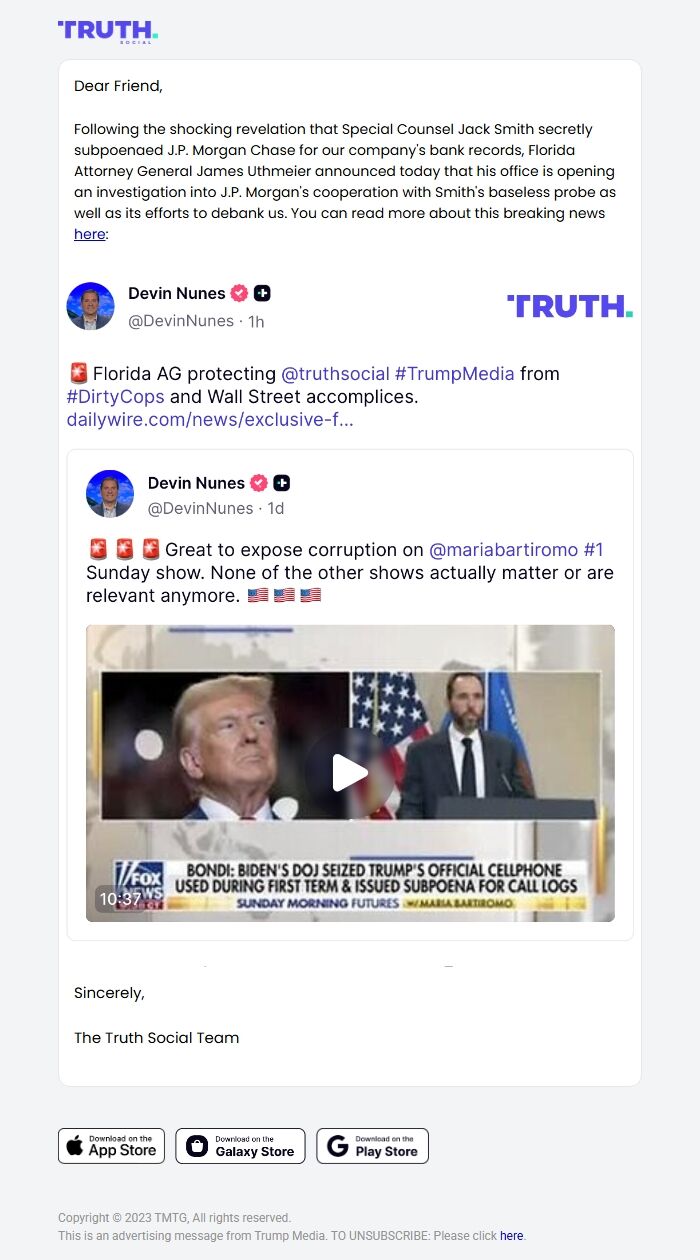700x1260 pixels.
Task: Open the @mariabartiromo mention
Action: pos(503,549)
